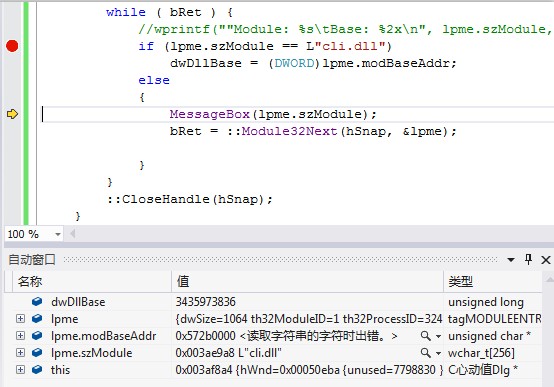Select value 0x003ae9a8 L"cli.dll"
The height and width of the screenshot is (387, 554).
click(x=228, y=353)
